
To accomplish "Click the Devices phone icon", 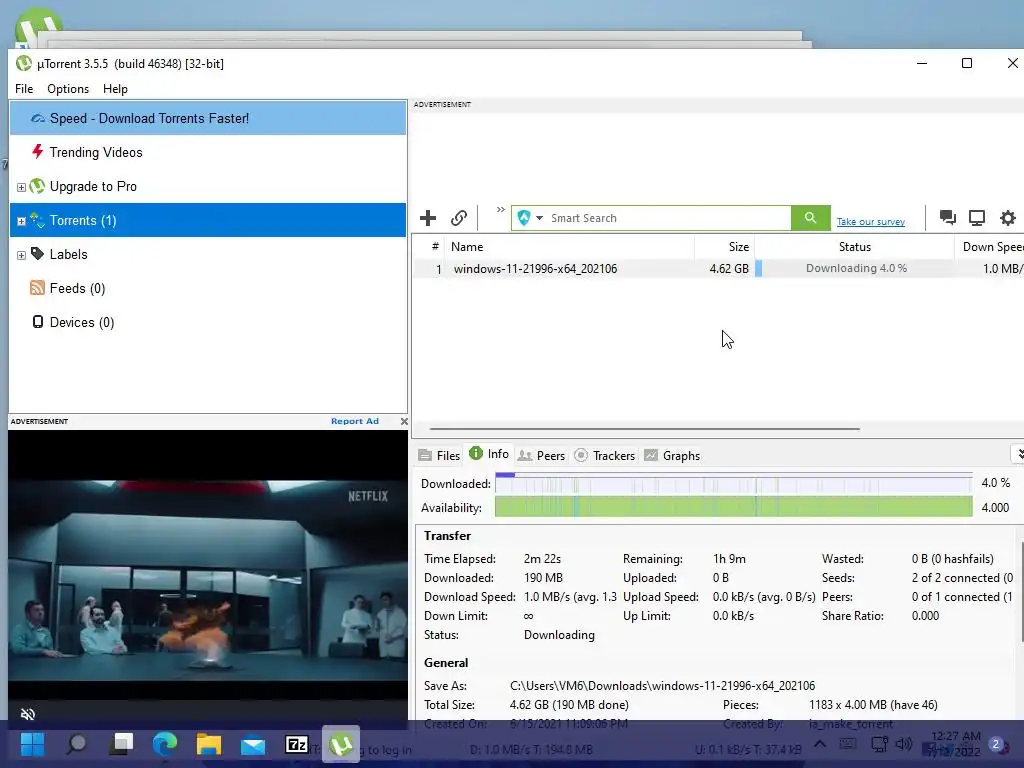I will (x=38, y=321).
